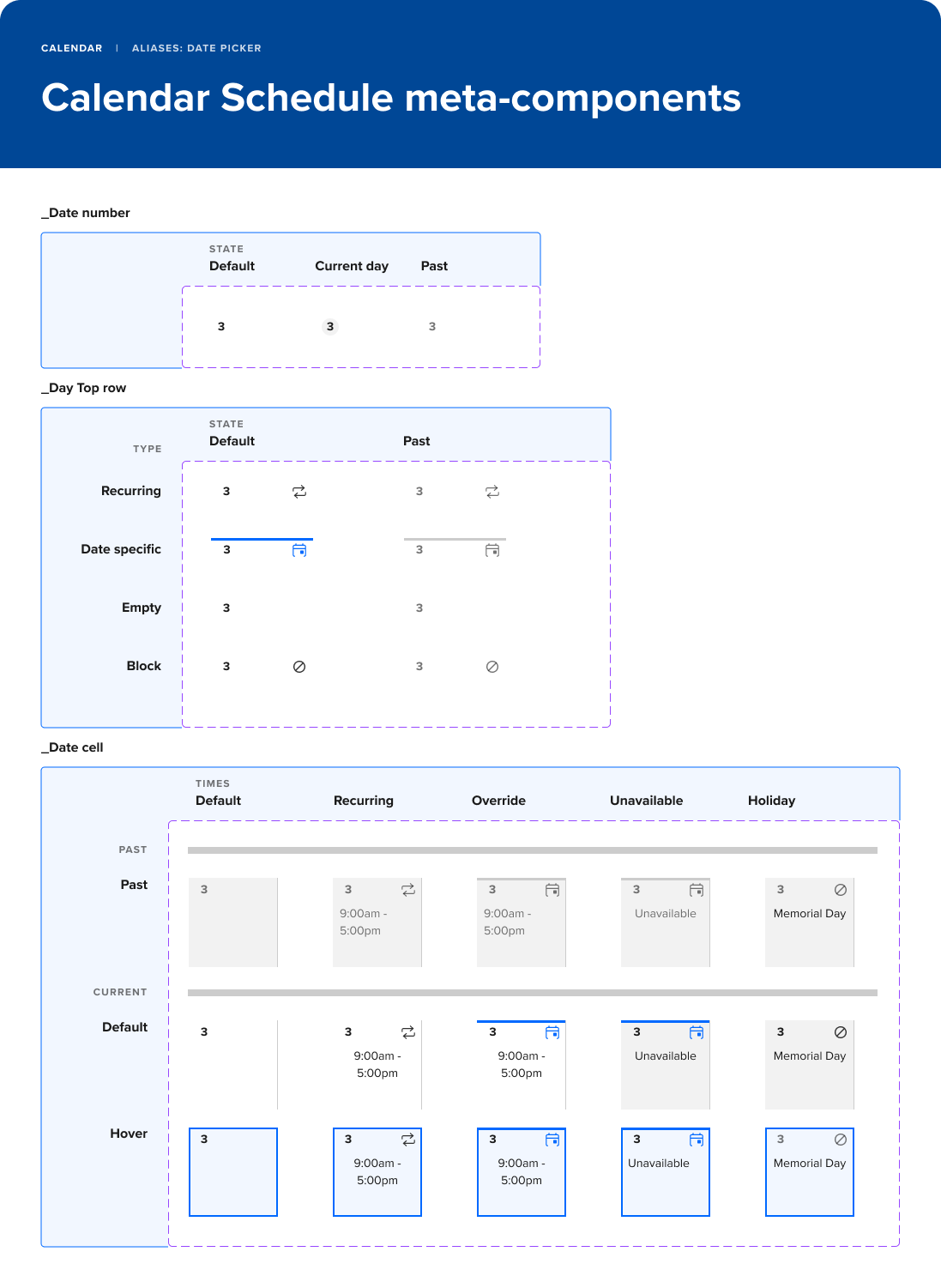941x1288 pixels.
Task: Click the ALIASES: DATE PICKER breadcrumb
Action: (x=196, y=48)
